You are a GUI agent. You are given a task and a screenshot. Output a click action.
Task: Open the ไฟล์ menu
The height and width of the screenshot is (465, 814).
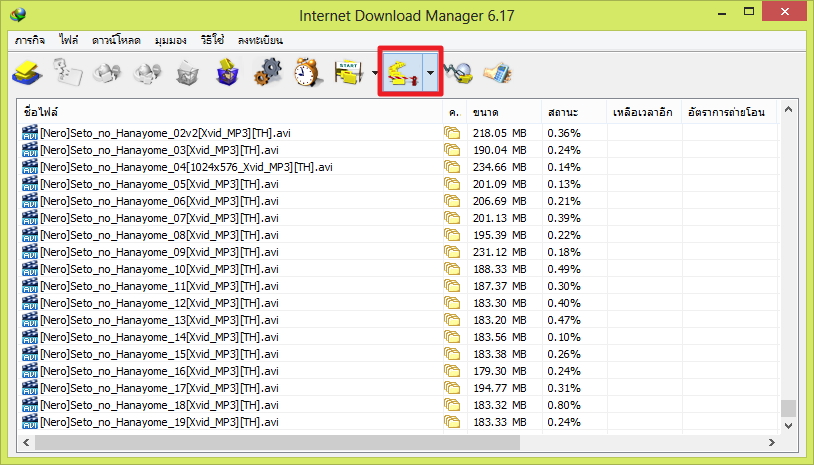(x=69, y=40)
